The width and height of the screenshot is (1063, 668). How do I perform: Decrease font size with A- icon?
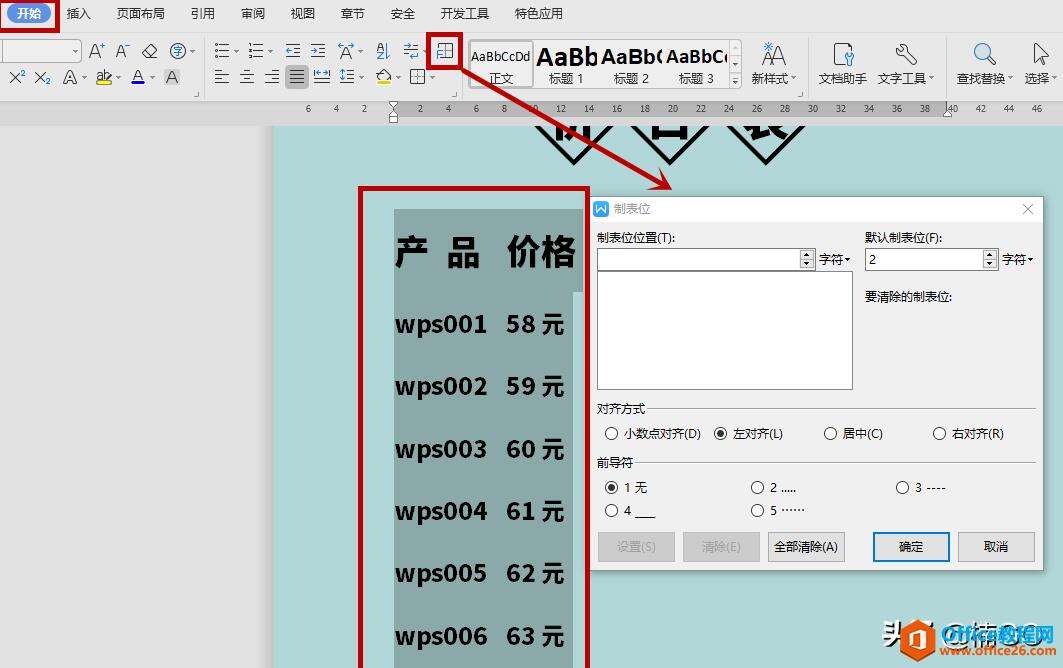coord(123,51)
